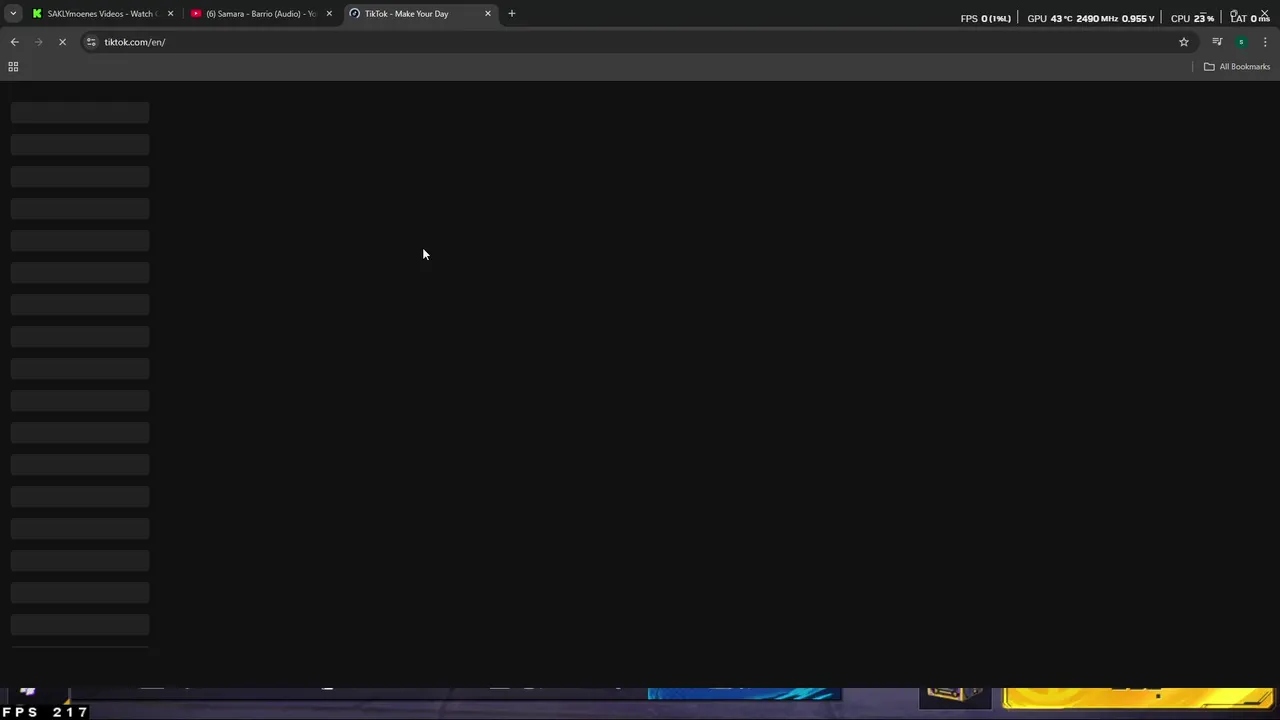Click the FPS 0 overlay readout
This screenshot has width=1280, height=720.
coord(985,18)
